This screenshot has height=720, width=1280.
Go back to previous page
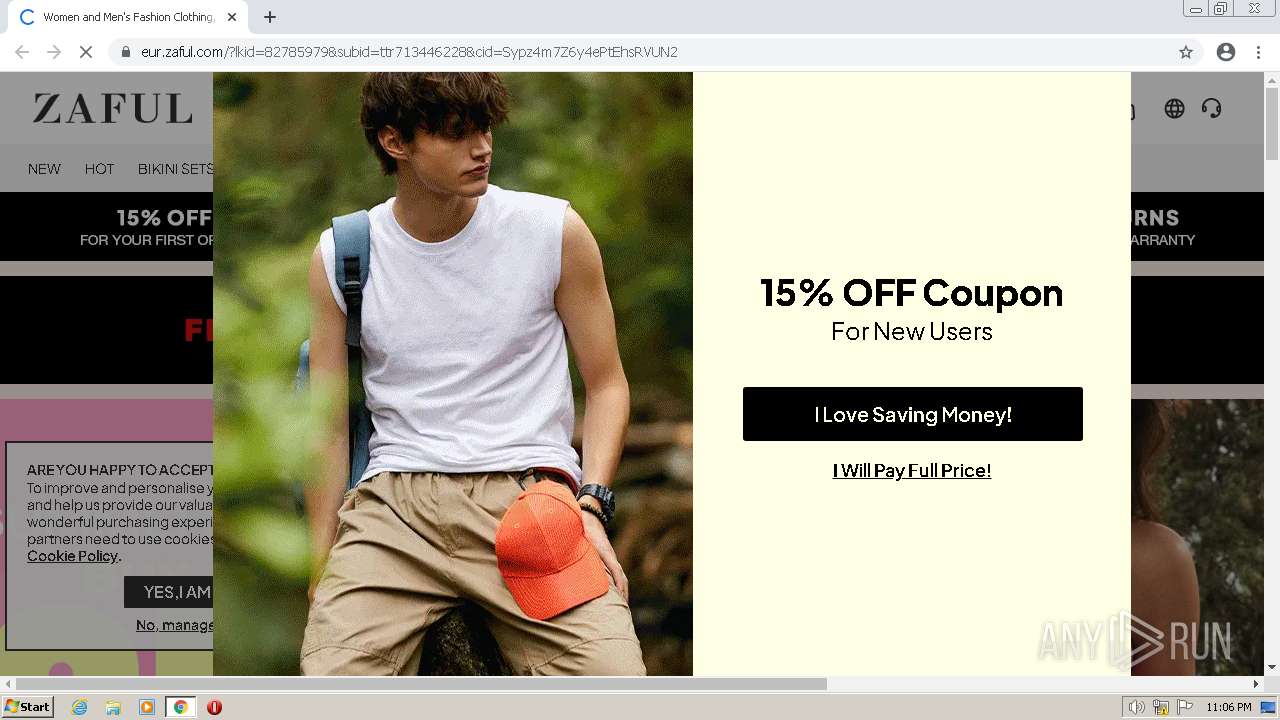[22, 52]
